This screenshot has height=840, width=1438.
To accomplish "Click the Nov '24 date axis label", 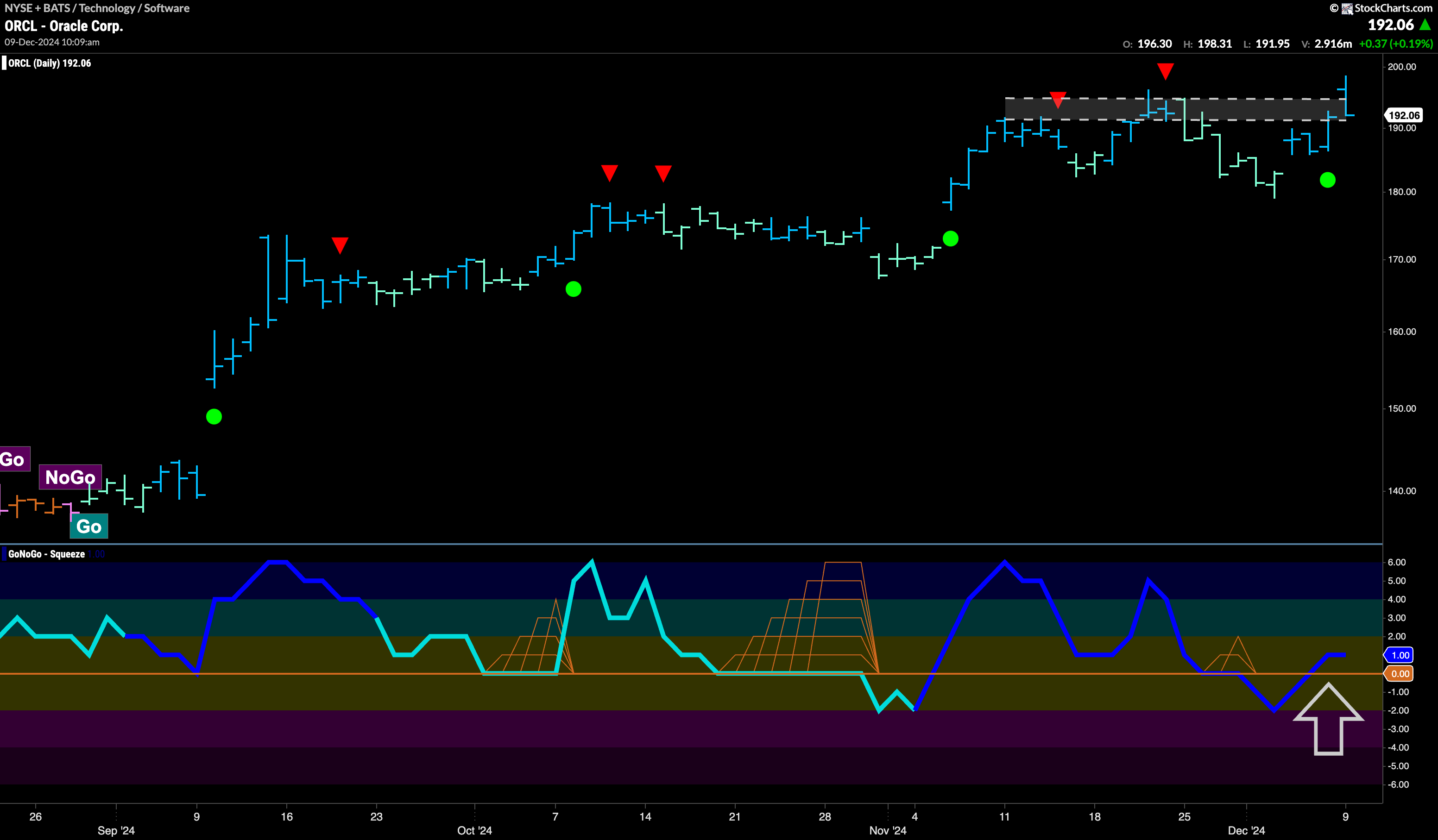I will (888, 830).
